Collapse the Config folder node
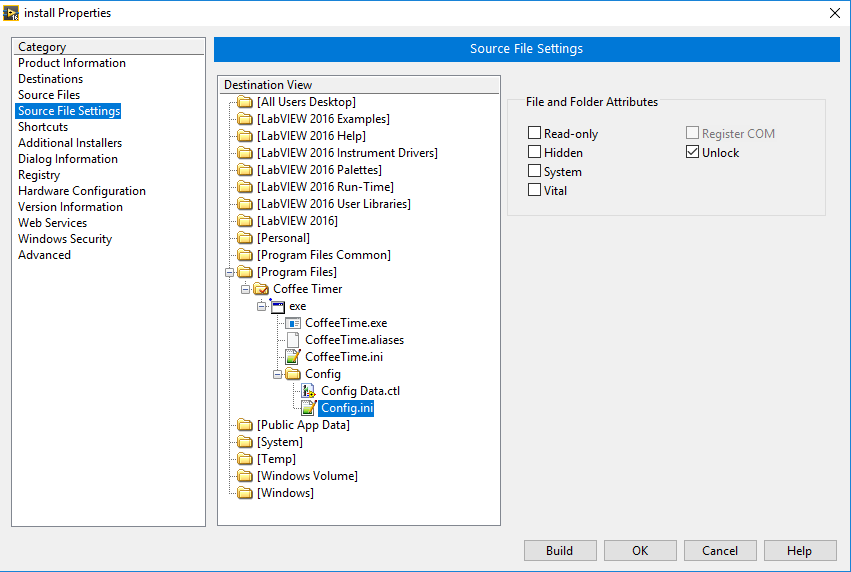This screenshot has height=572, width=851. click(x=278, y=374)
